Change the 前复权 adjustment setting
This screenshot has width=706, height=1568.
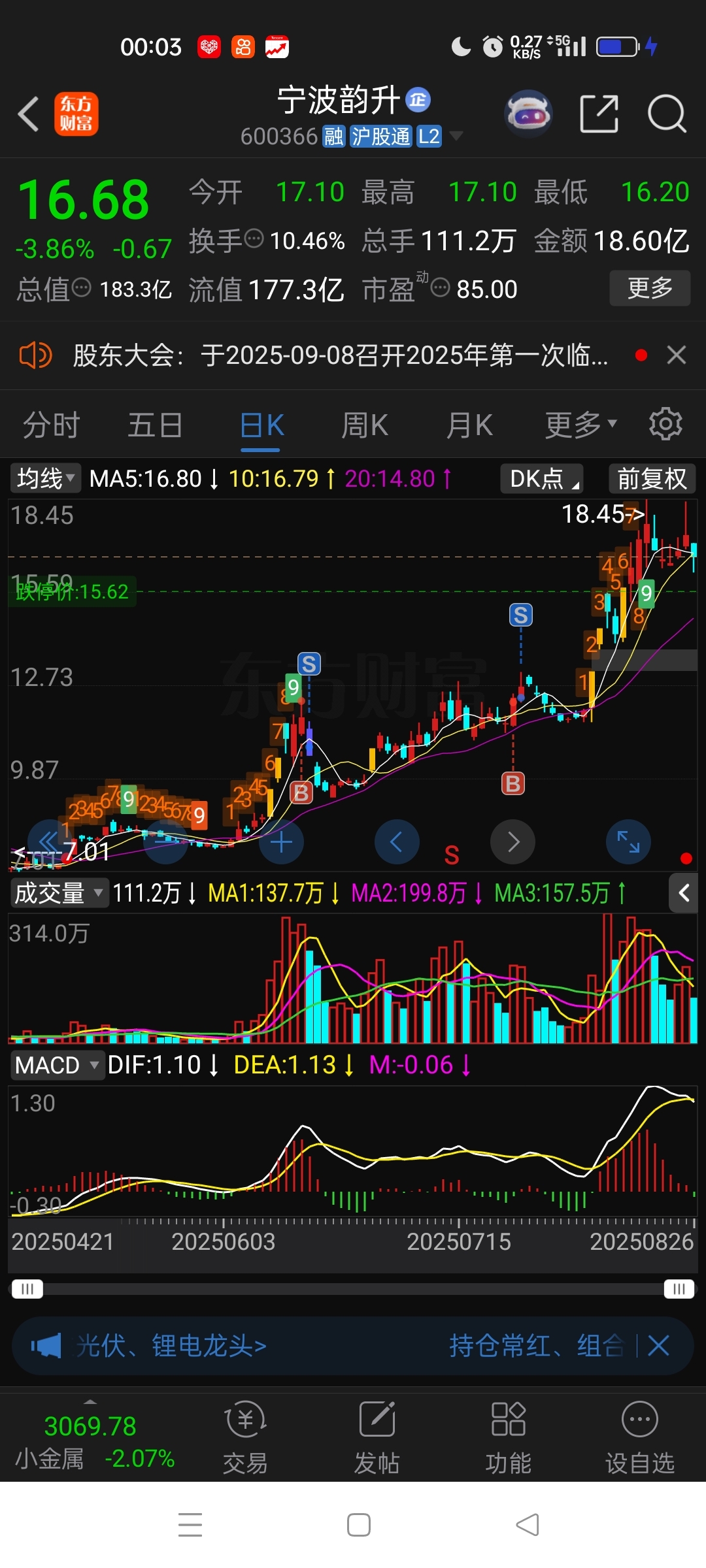[x=652, y=478]
